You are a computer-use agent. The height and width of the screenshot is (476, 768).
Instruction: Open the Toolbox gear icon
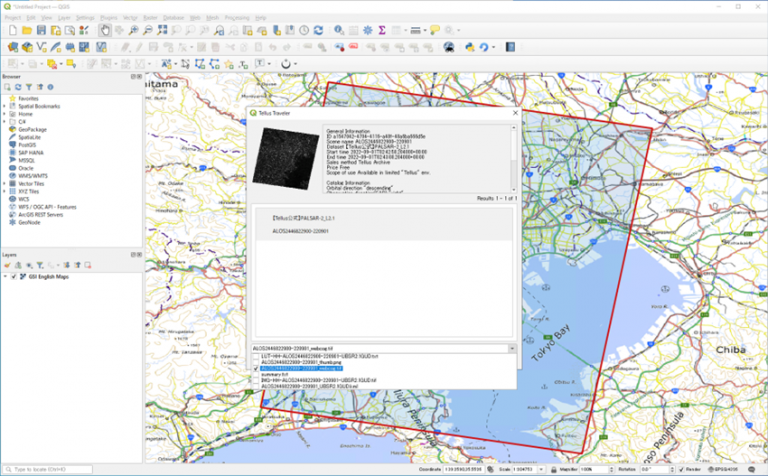pyautogui.click(x=367, y=30)
